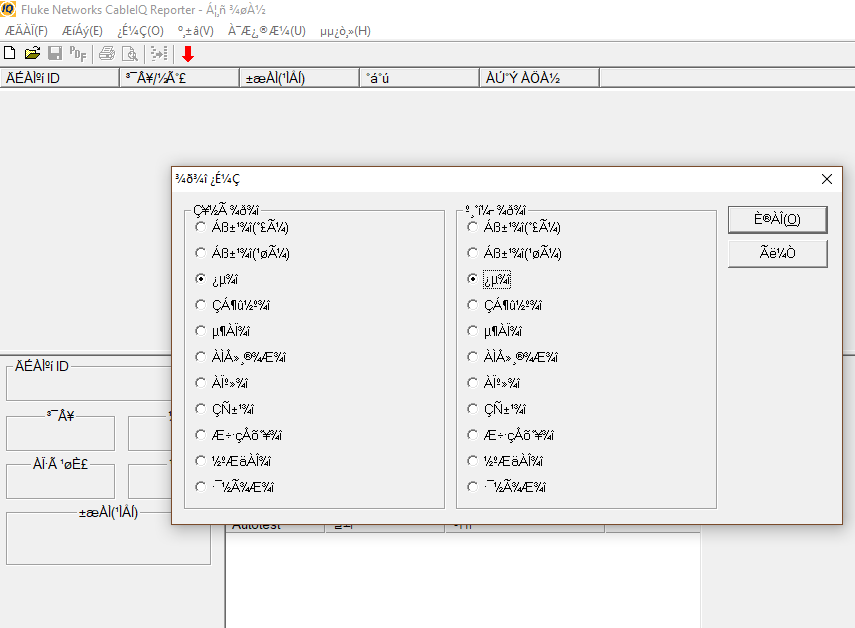Select the focused '¿µ¾î' radio in right group
Screen dimensions: 855x628
pos(489,279)
